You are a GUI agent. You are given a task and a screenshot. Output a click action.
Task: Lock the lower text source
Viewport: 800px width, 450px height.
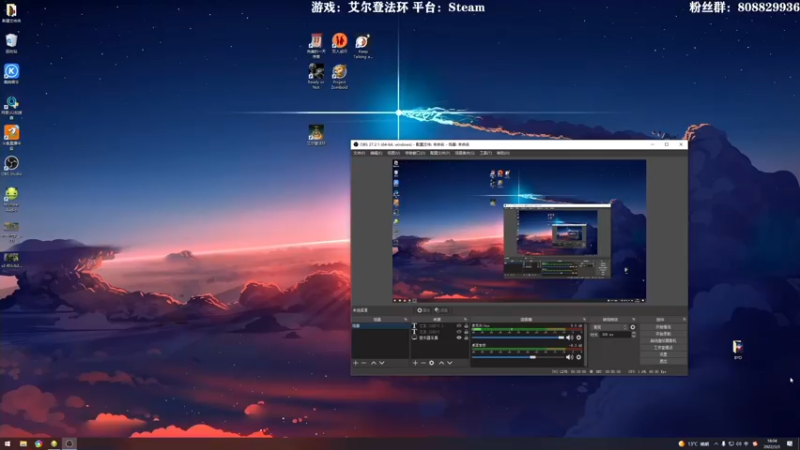[466, 332]
